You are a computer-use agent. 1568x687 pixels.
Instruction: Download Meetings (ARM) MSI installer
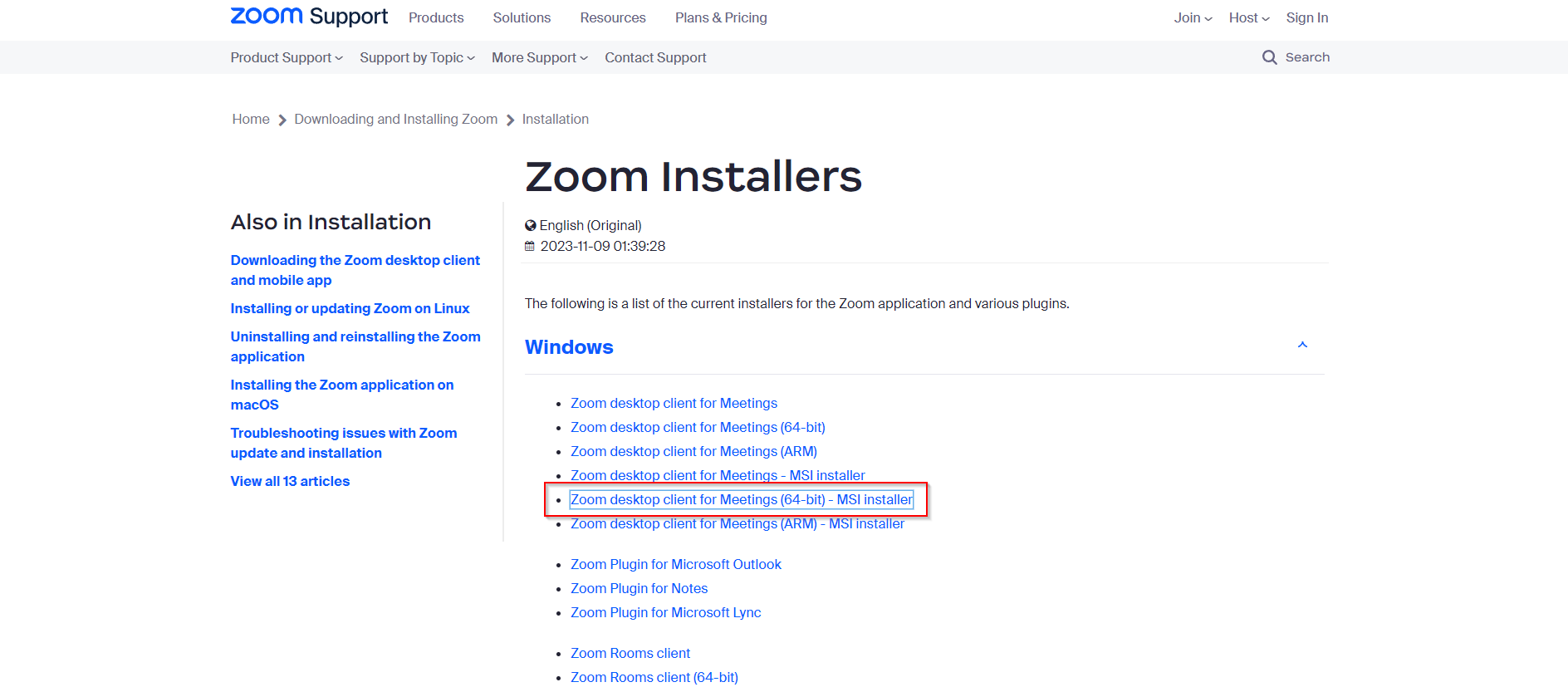coord(737,523)
